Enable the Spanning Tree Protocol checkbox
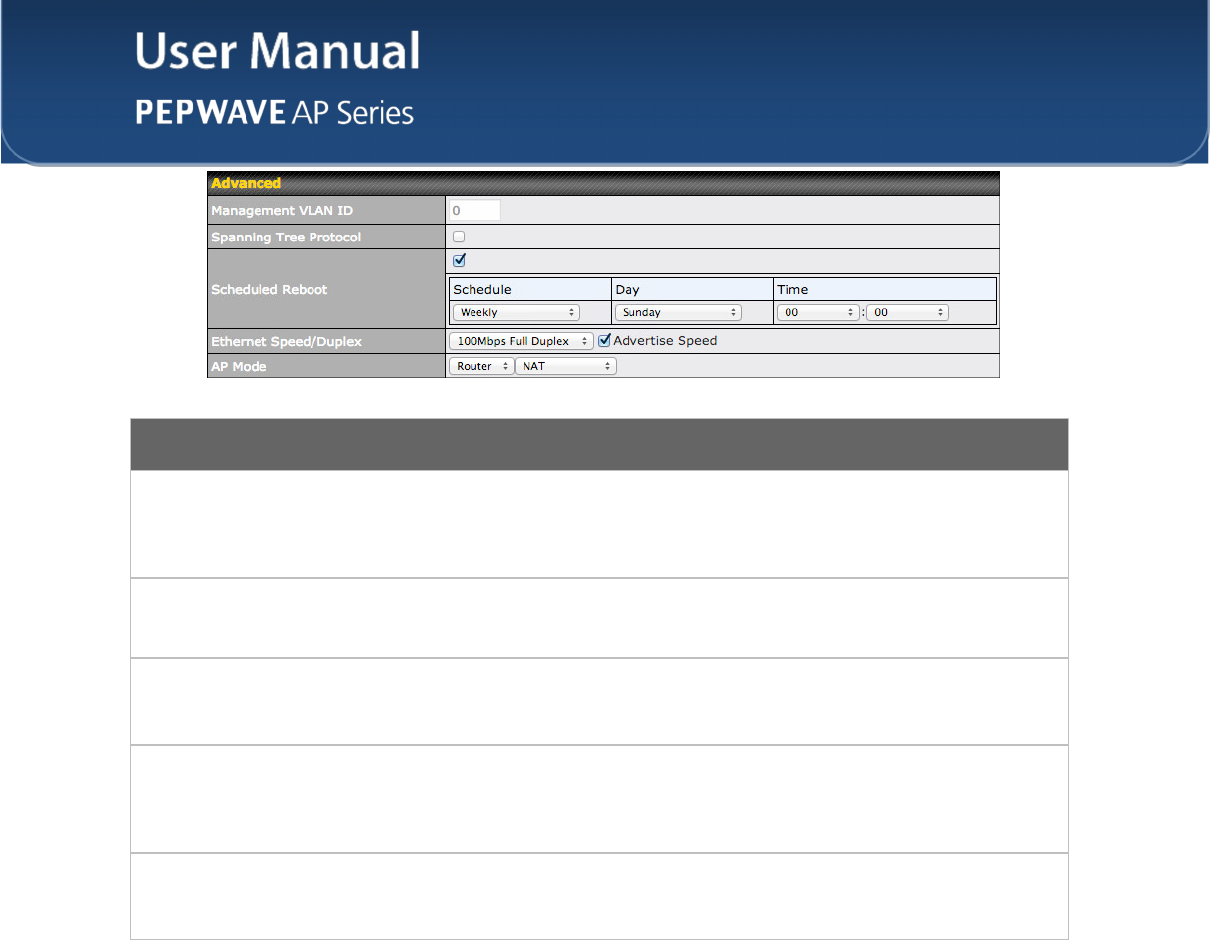This screenshot has height=940, width=1210. point(459,237)
